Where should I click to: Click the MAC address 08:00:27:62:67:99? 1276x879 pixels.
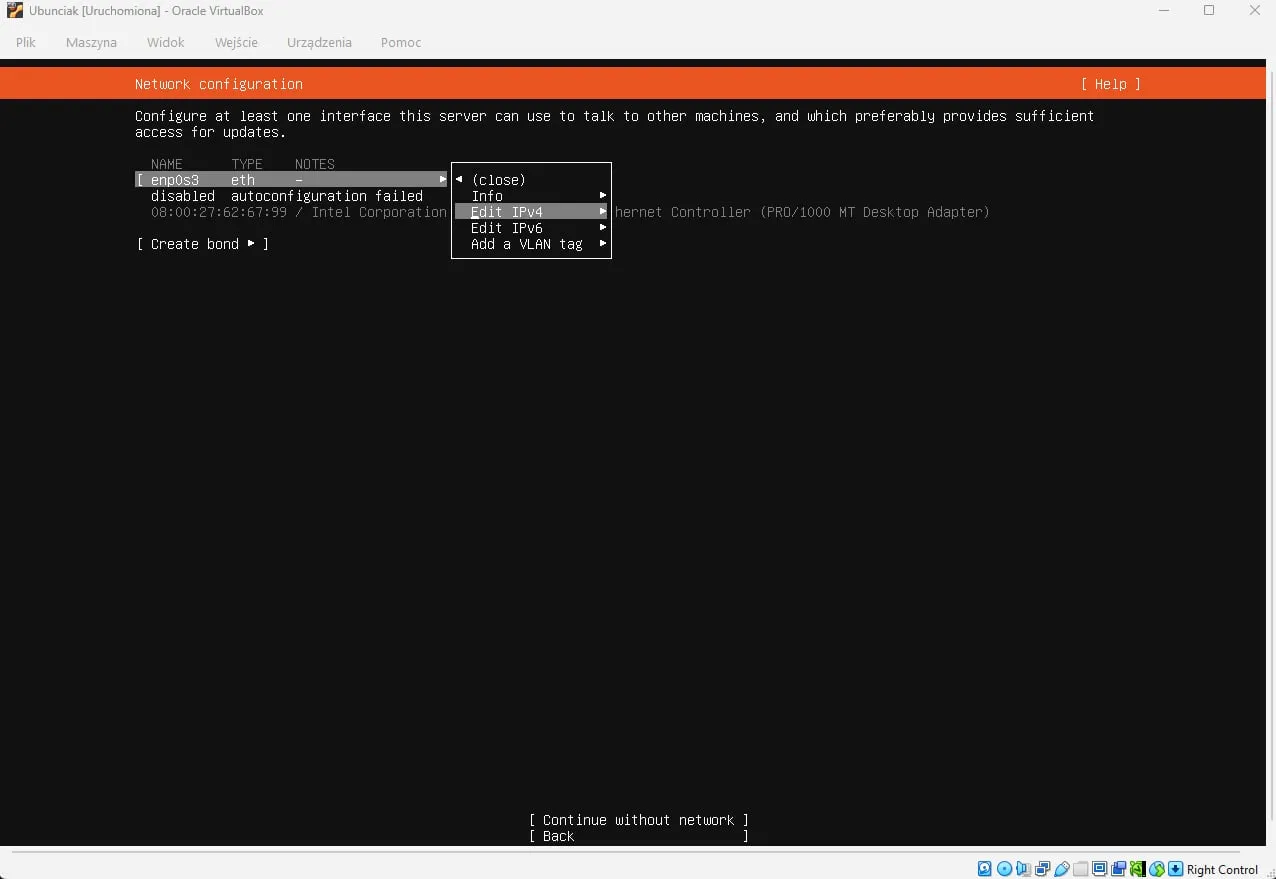(x=219, y=212)
